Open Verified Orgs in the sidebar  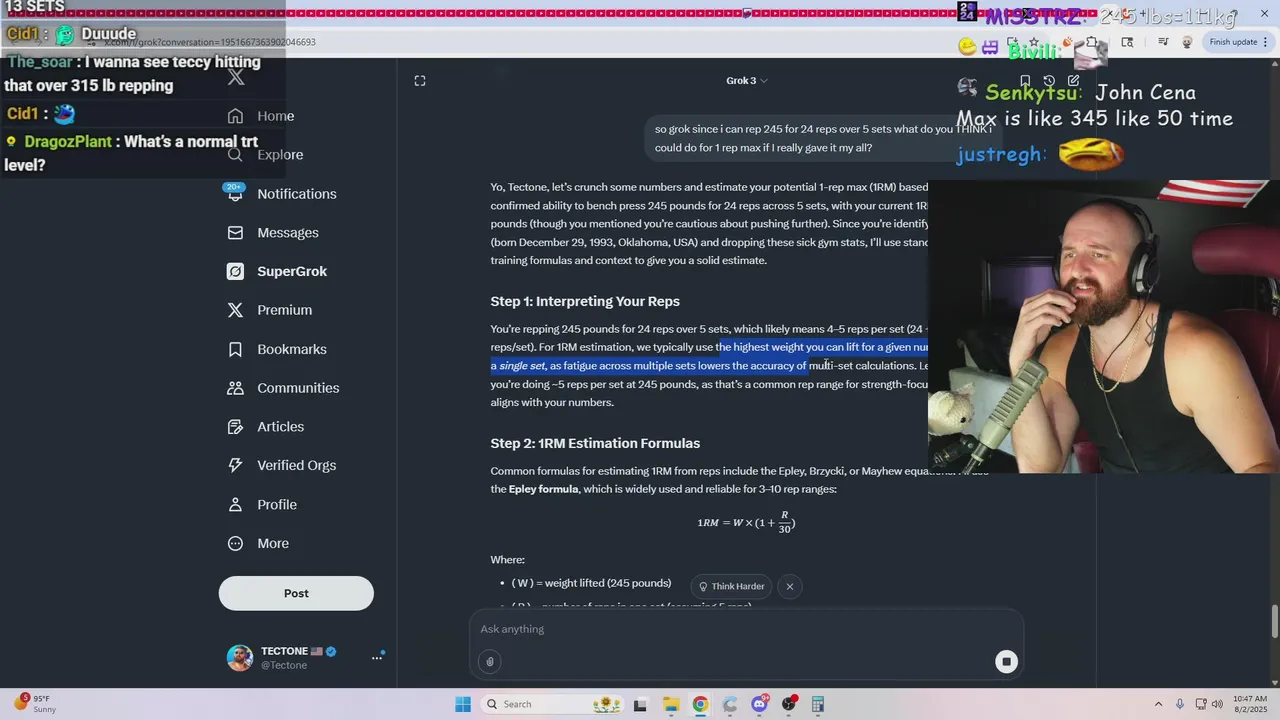tap(282, 465)
